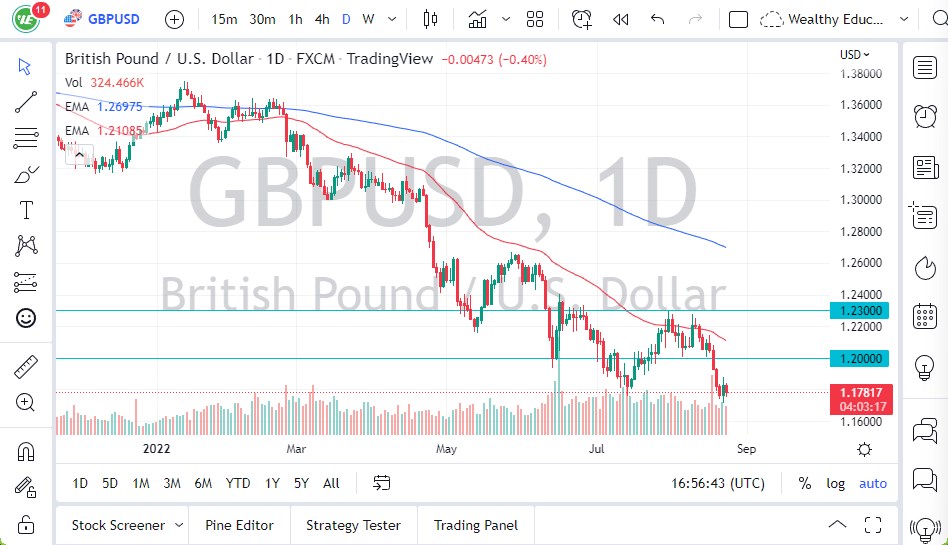Screen dimensions: 948x545
Task: Click the 1.20000 horizontal line price label
Action: point(858,359)
